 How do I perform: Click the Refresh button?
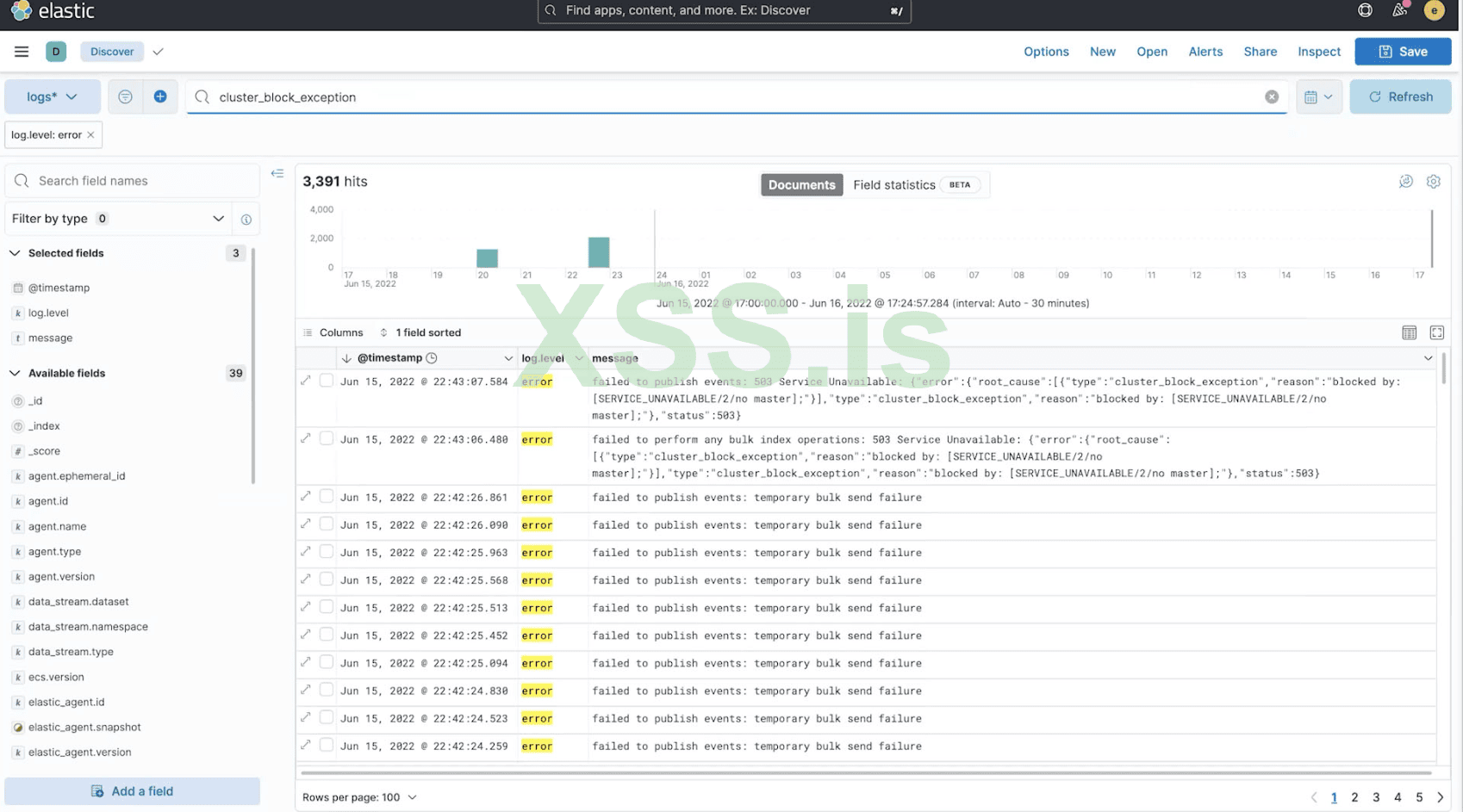coord(1400,96)
